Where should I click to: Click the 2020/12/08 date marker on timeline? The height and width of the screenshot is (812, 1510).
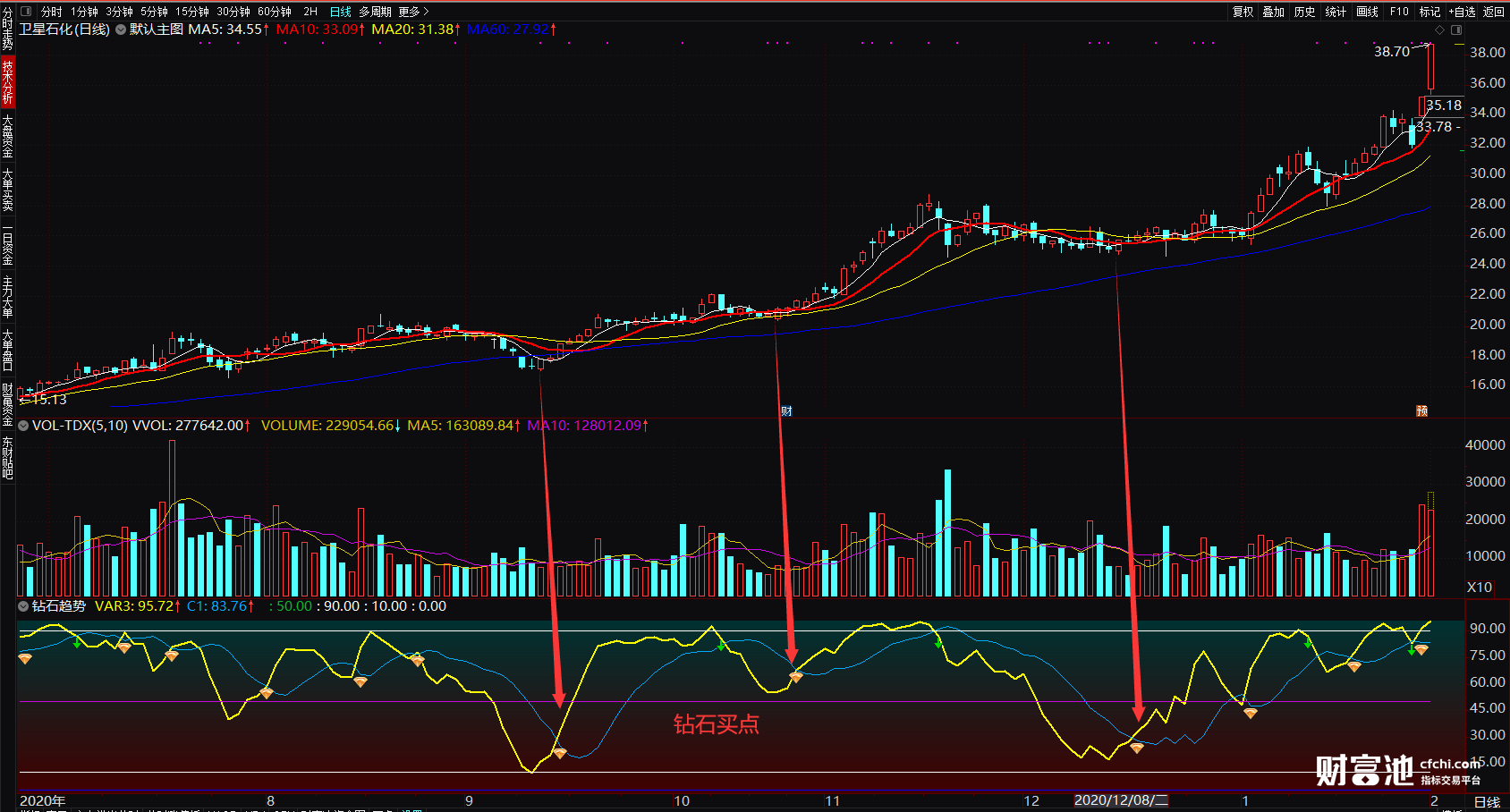click(1121, 800)
